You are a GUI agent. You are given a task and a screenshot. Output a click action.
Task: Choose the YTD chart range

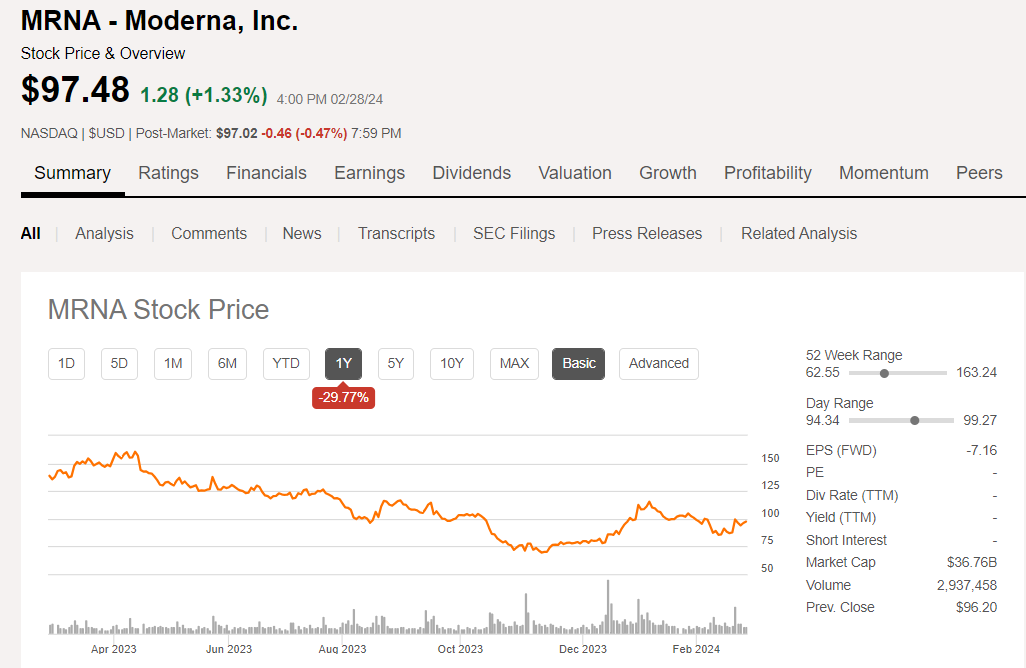coord(286,363)
